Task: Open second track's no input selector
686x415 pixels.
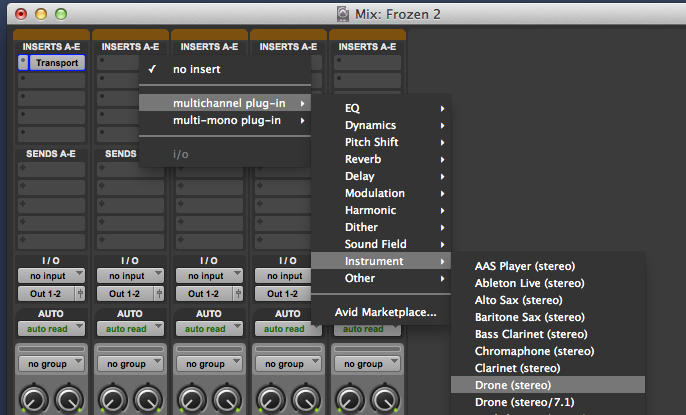Action: point(130,276)
